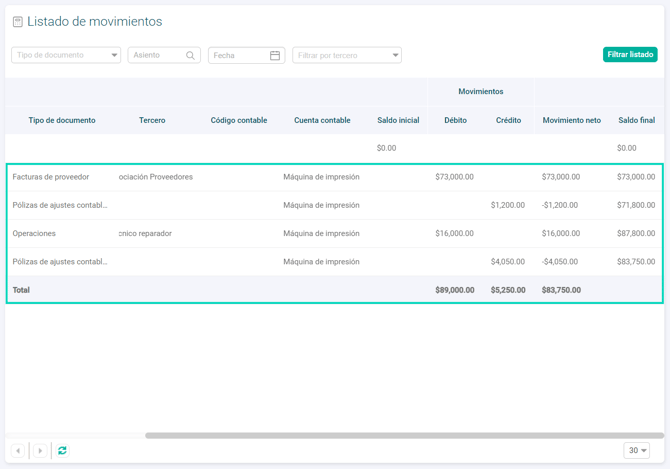Click the Cuenta contable column header
Image resolution: width=670 pixels, height=469 pixels.
322,120
